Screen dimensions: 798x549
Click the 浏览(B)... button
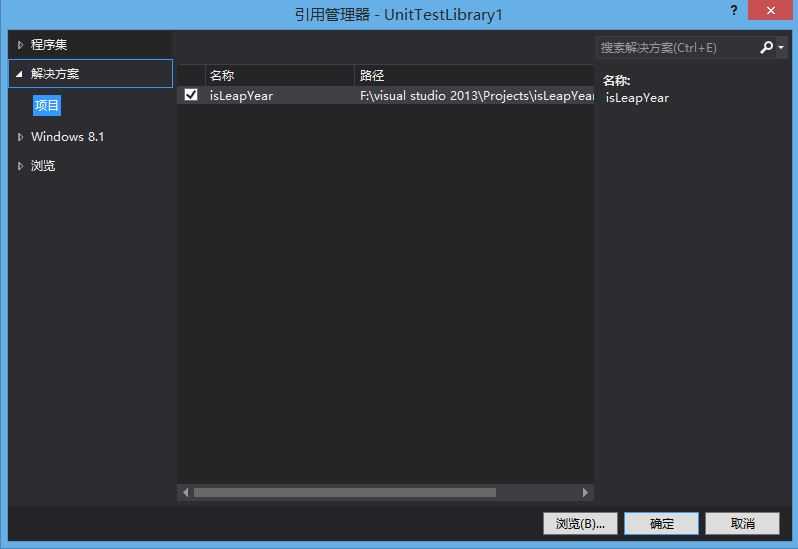point(580,524)
